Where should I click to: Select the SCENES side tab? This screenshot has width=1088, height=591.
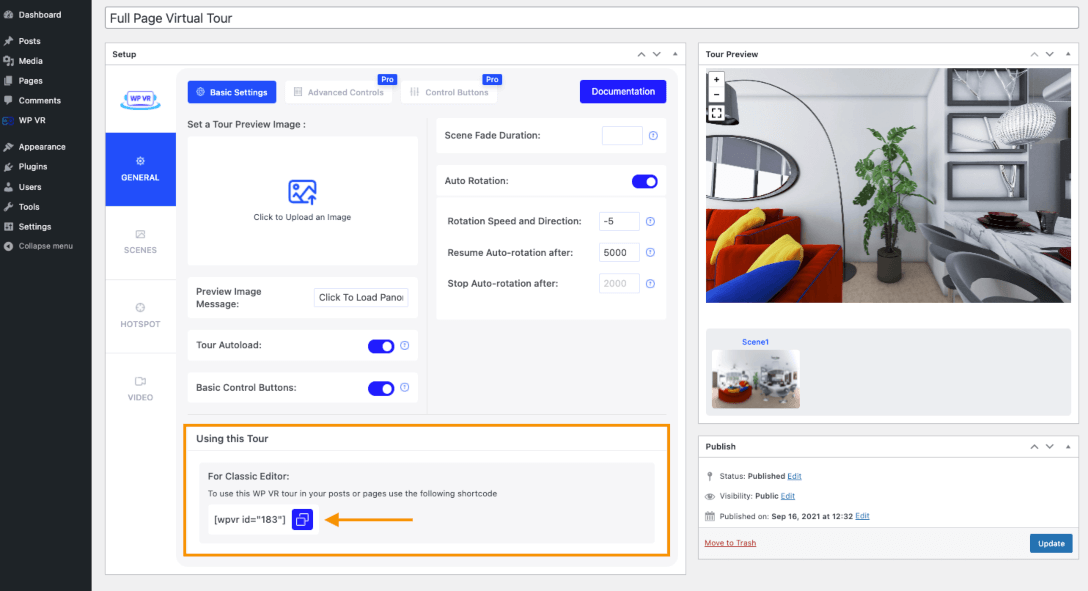[x=140, y=243]
